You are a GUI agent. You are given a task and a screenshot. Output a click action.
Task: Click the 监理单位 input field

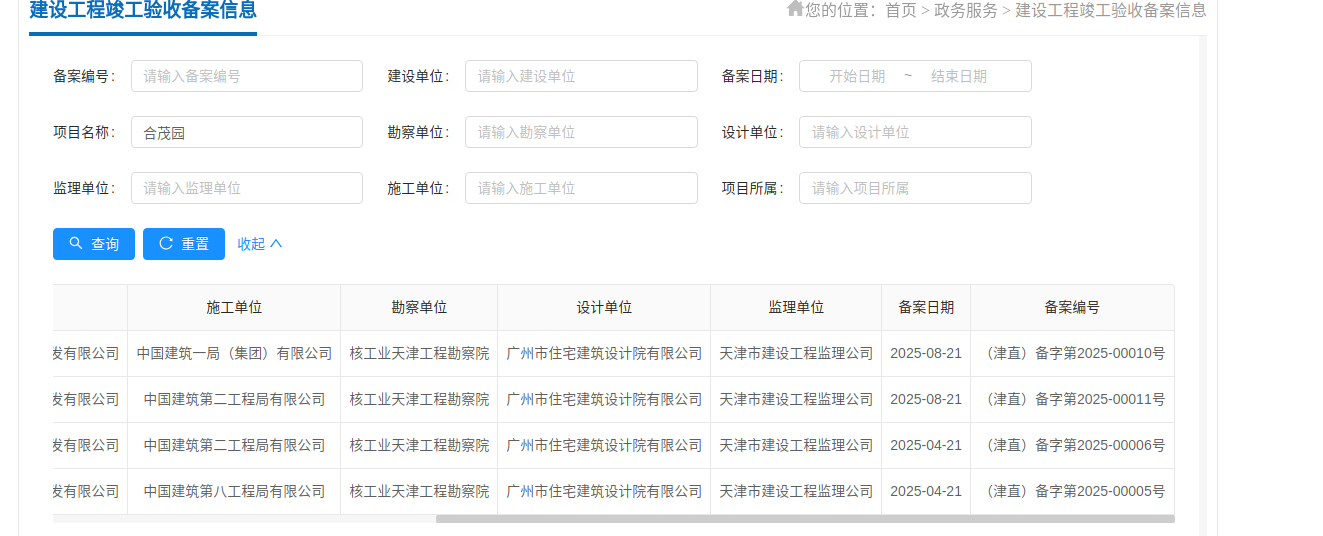(x=247, y=188)
